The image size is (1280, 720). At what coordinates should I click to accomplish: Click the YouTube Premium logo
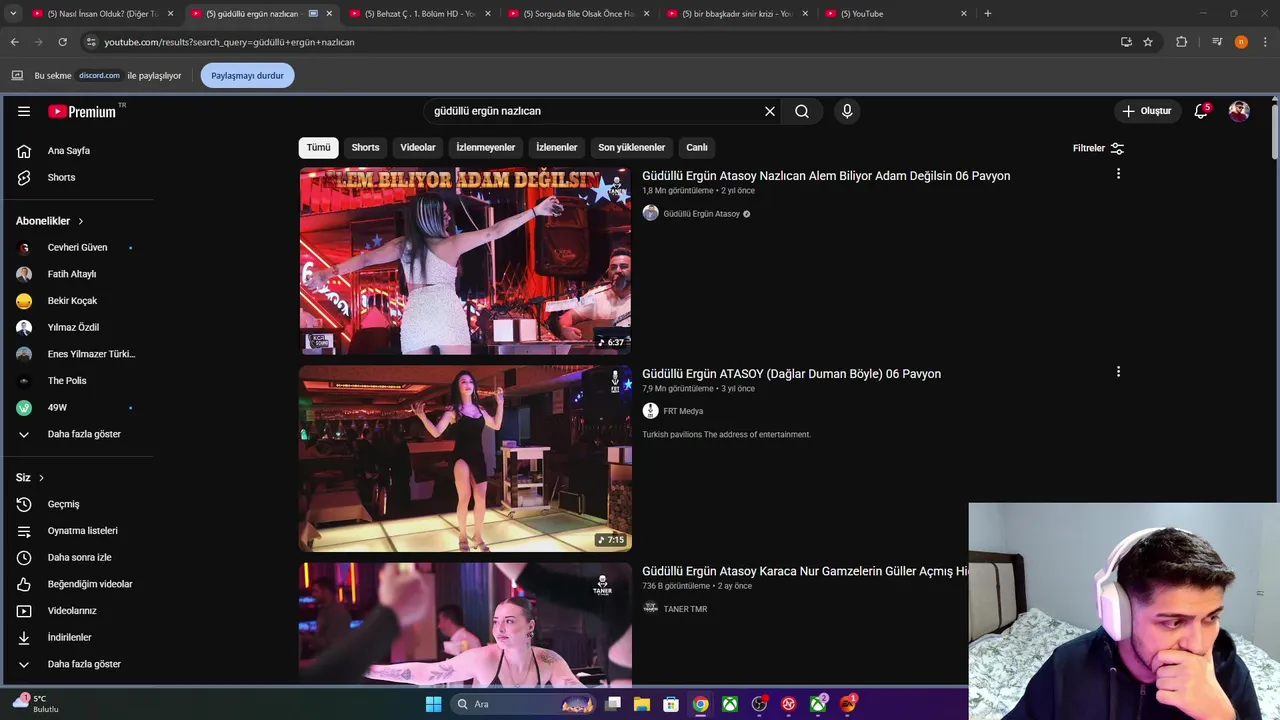82,111
